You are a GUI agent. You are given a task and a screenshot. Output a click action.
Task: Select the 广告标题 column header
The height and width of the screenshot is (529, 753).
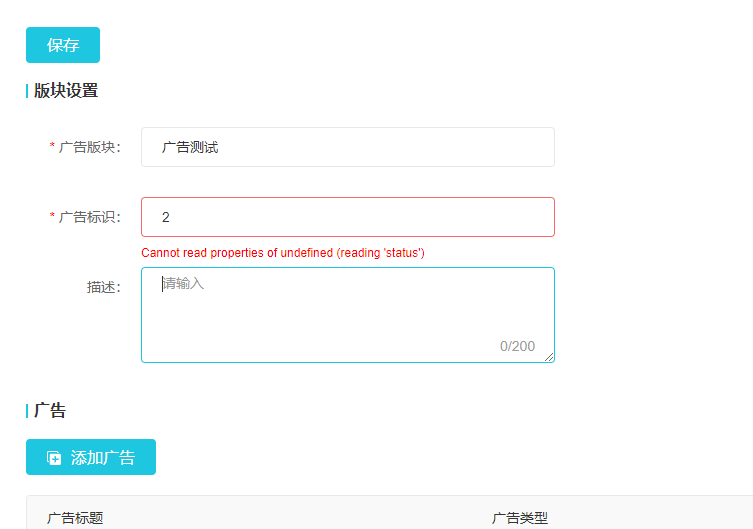(75, 518)
